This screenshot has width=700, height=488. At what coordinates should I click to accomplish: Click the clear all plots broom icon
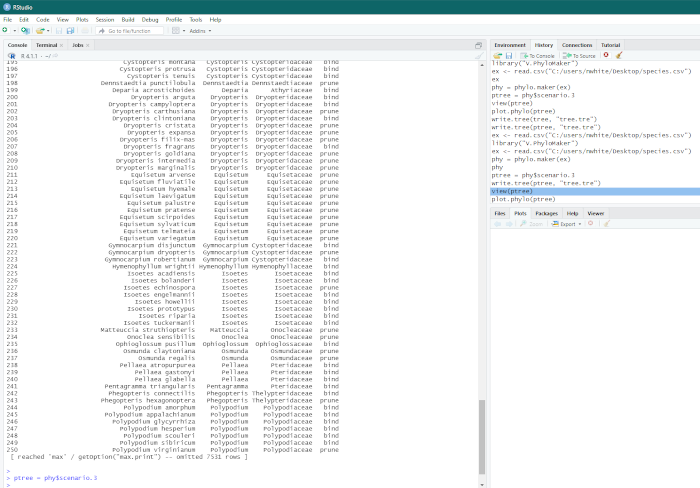[x=606, y=224]
